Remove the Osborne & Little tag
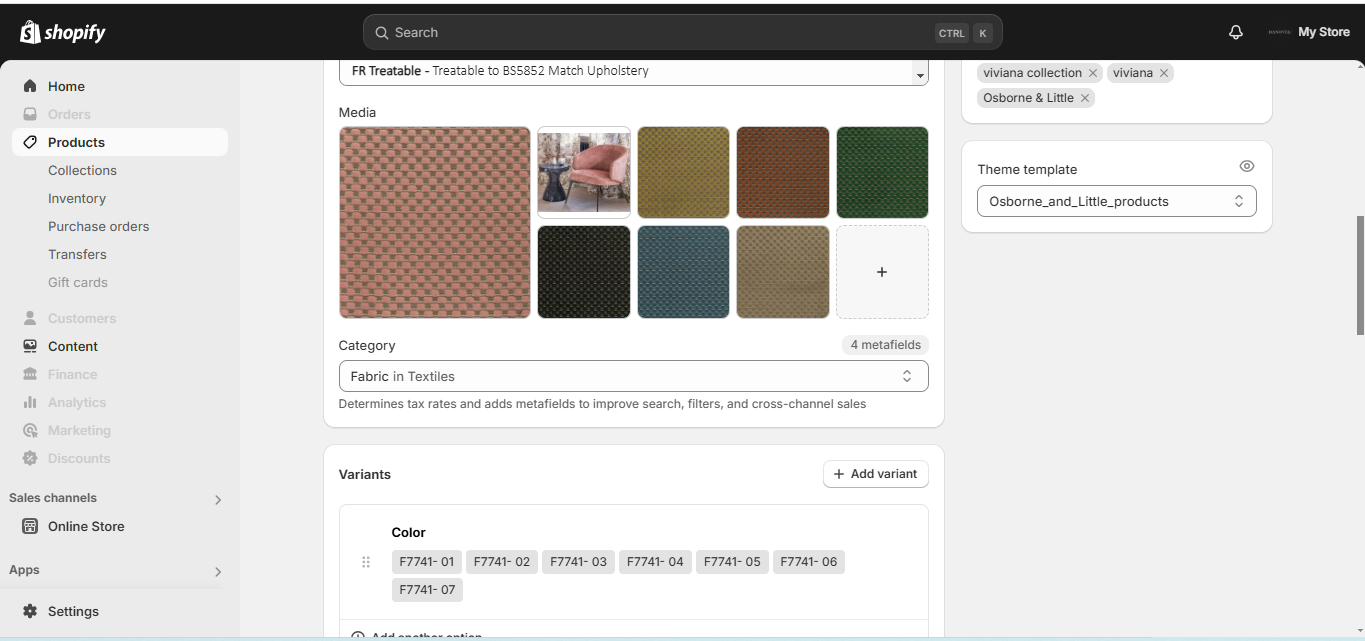Image resolution: width=1365 pixels, height=641 pixels. pyautogui.click(x=1085, y=98)
